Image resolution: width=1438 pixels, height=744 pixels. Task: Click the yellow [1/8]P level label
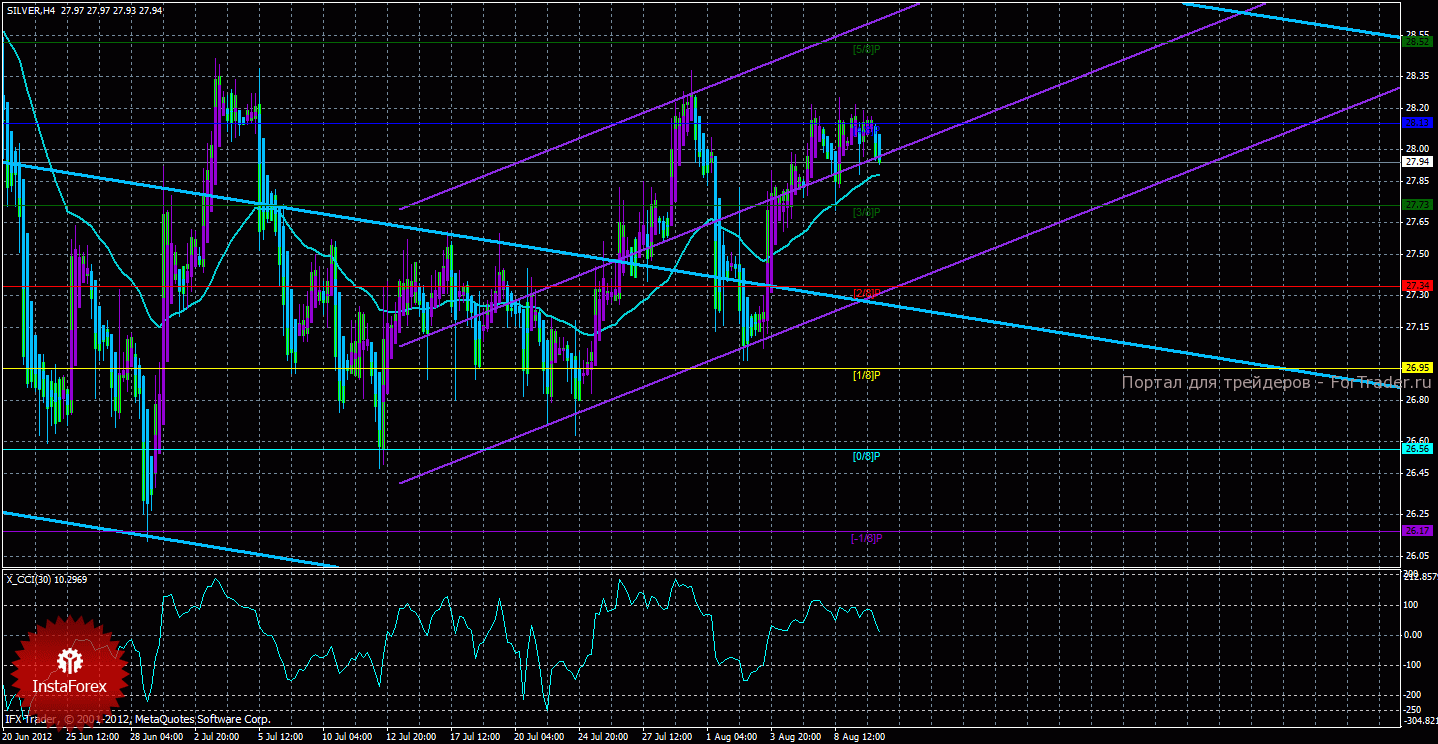click(866, 375)
